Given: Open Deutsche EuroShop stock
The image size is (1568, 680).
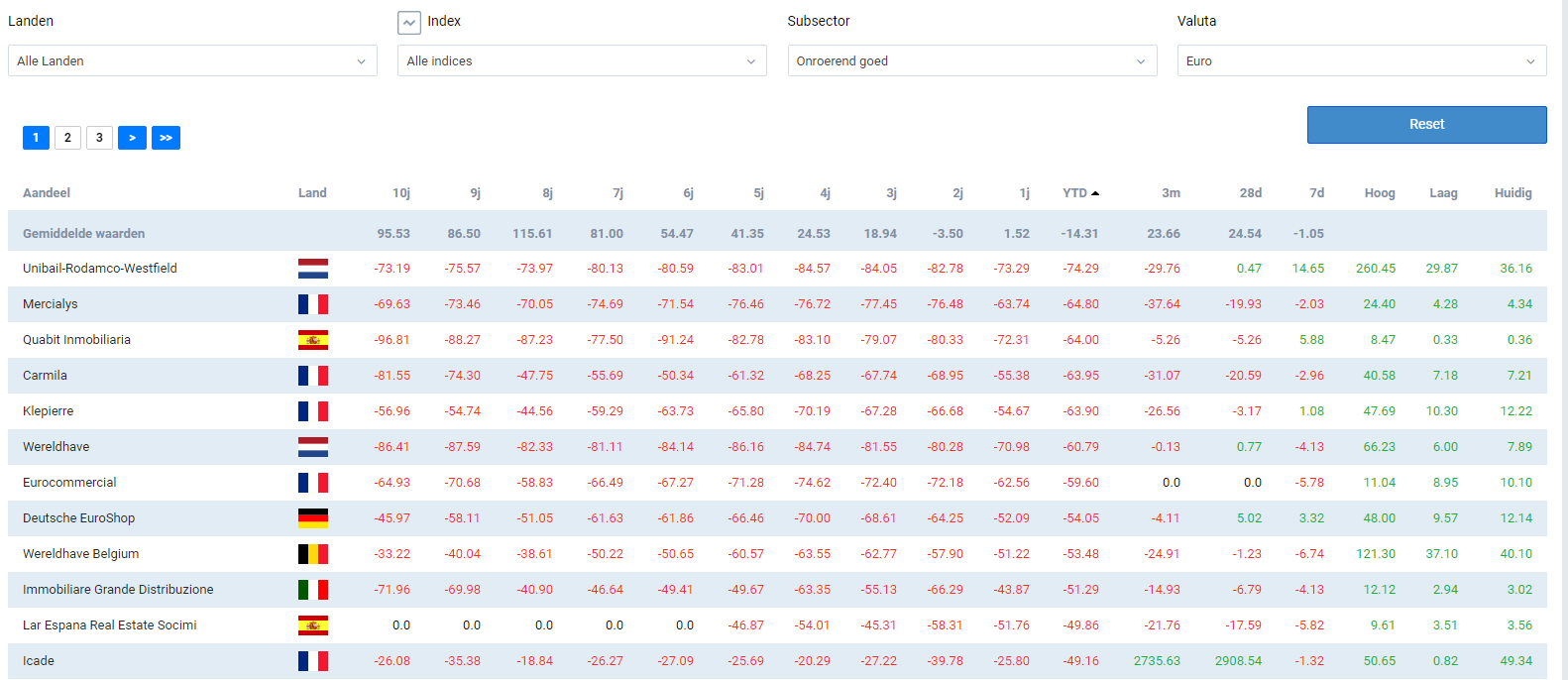Looking at the screenshot, I should (78, 518).
